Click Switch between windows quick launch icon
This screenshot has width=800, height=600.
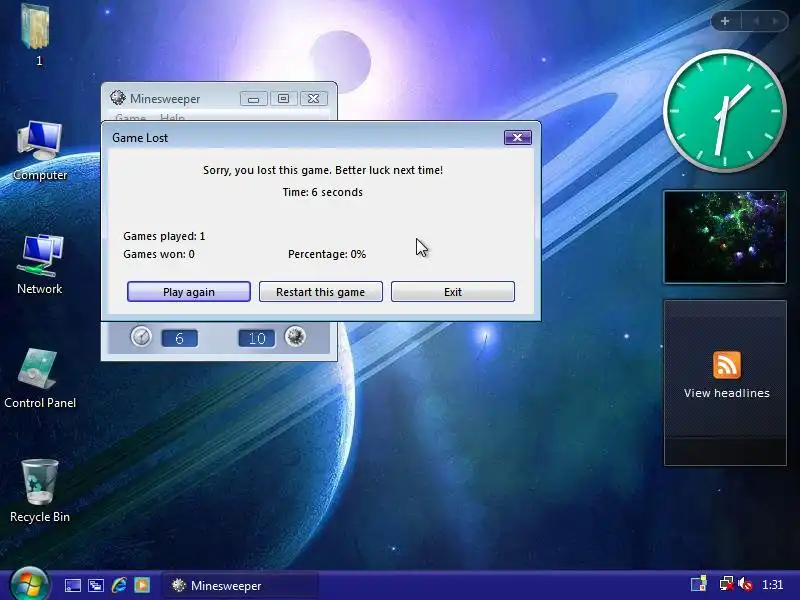pos(95,585)
